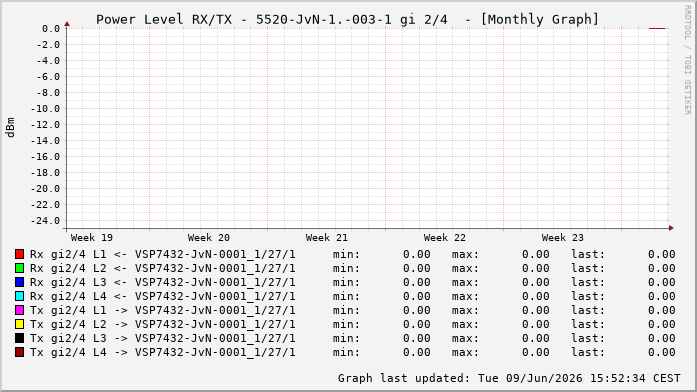Click the '0.0' y-axis value
The height and width of the screenshot is (392, 697).
point(51,29)
